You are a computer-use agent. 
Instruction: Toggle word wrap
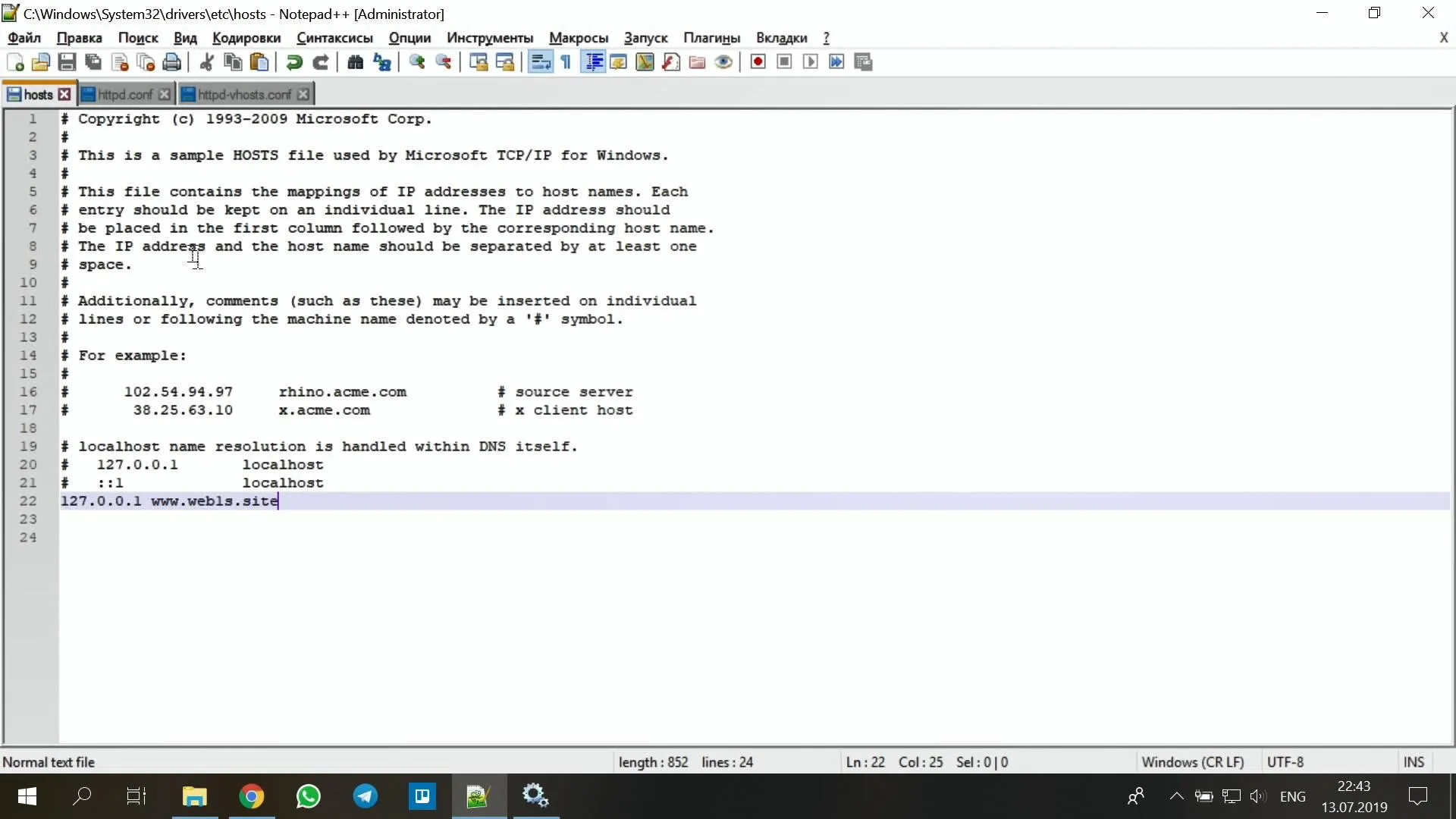tap(540, 62)
